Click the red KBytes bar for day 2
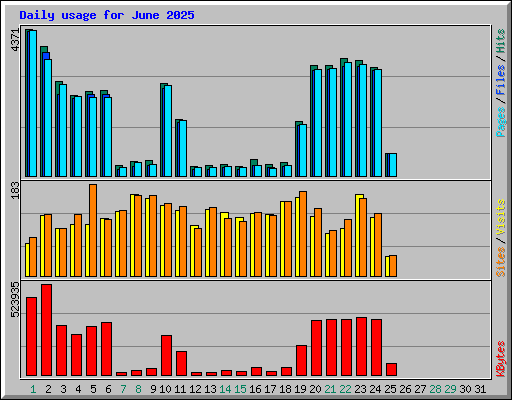This screenshot has width=512, height=400. pos(46,330)
